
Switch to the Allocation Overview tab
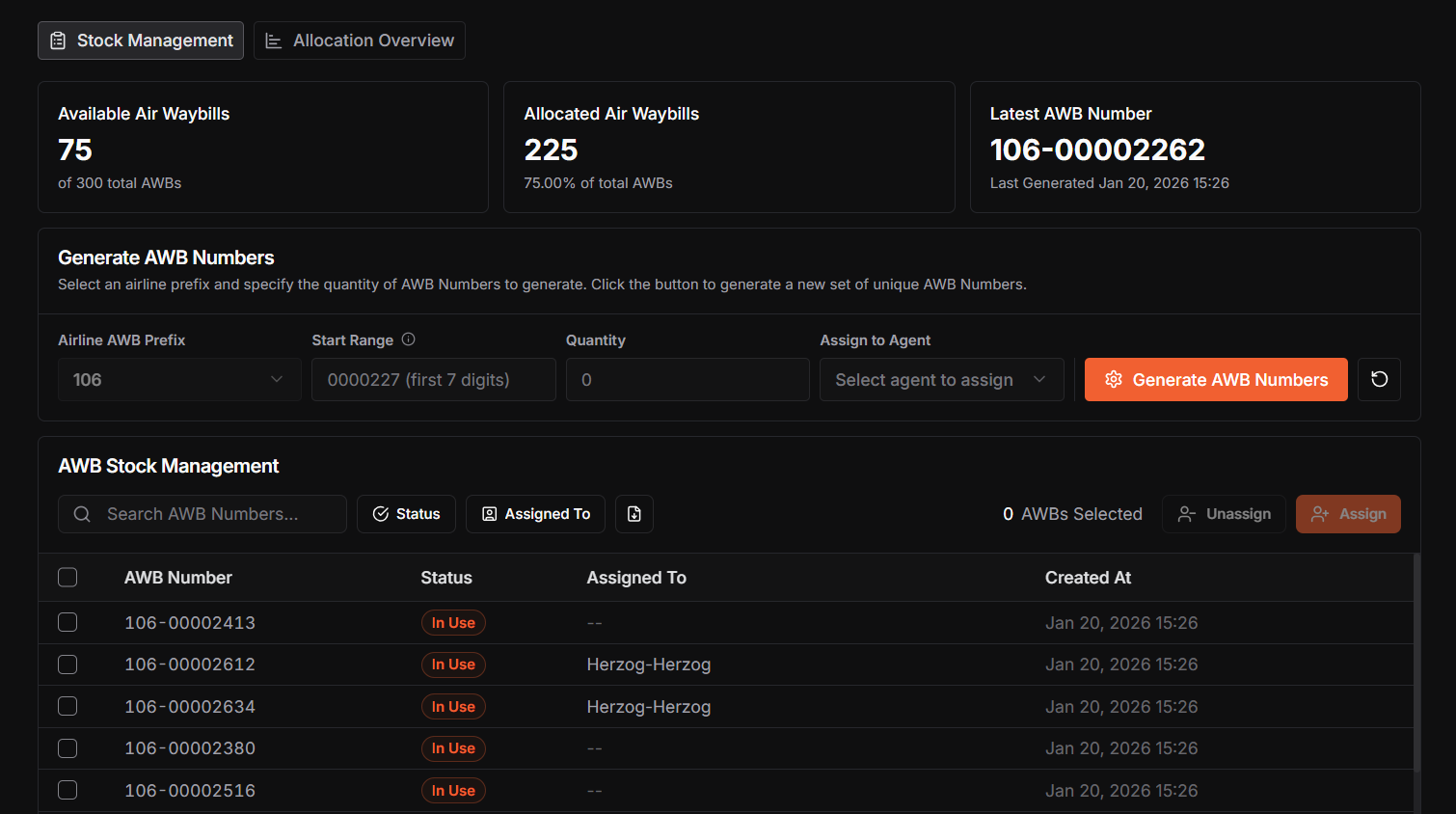(359, 40)
